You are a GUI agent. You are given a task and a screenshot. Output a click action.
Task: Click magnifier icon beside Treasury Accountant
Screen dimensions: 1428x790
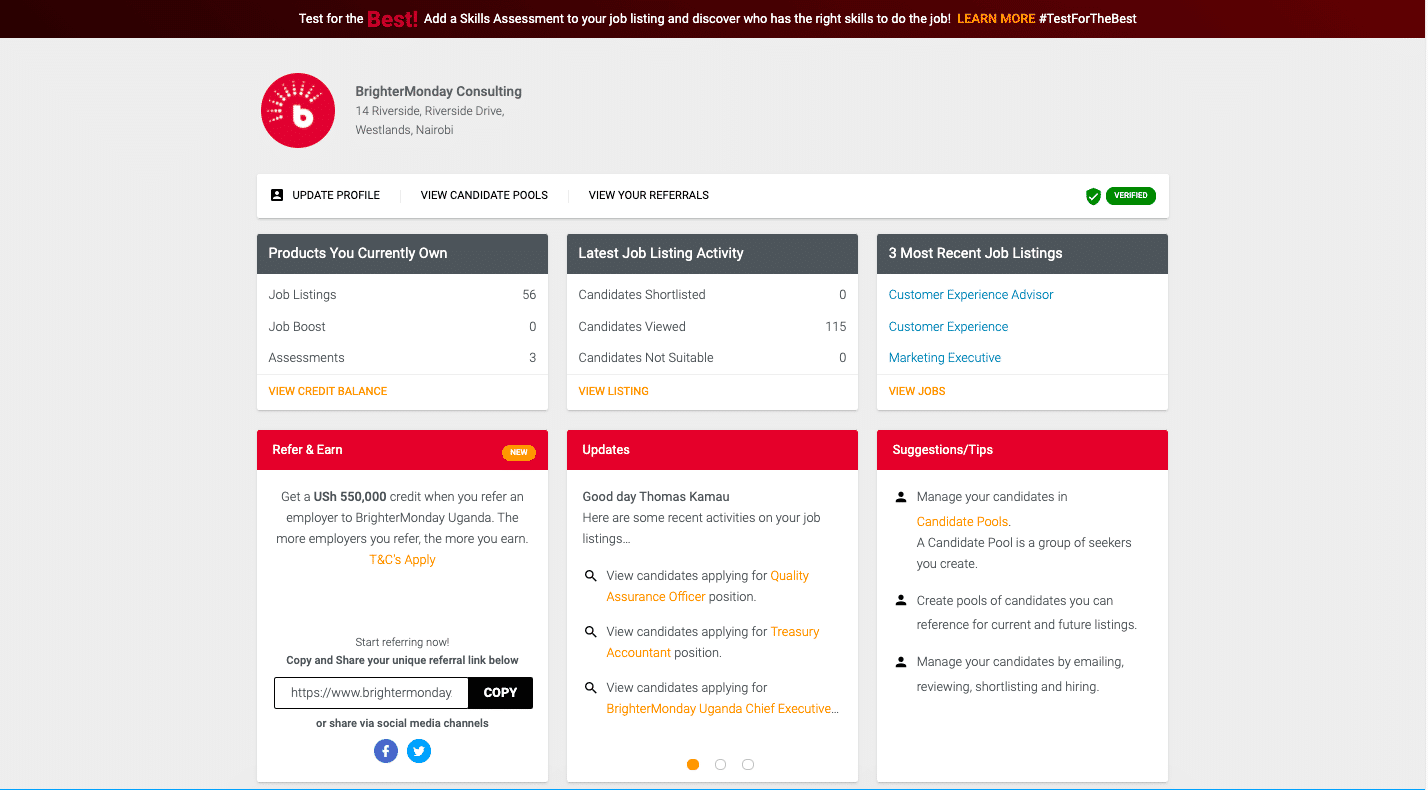(x=590, y=632)
